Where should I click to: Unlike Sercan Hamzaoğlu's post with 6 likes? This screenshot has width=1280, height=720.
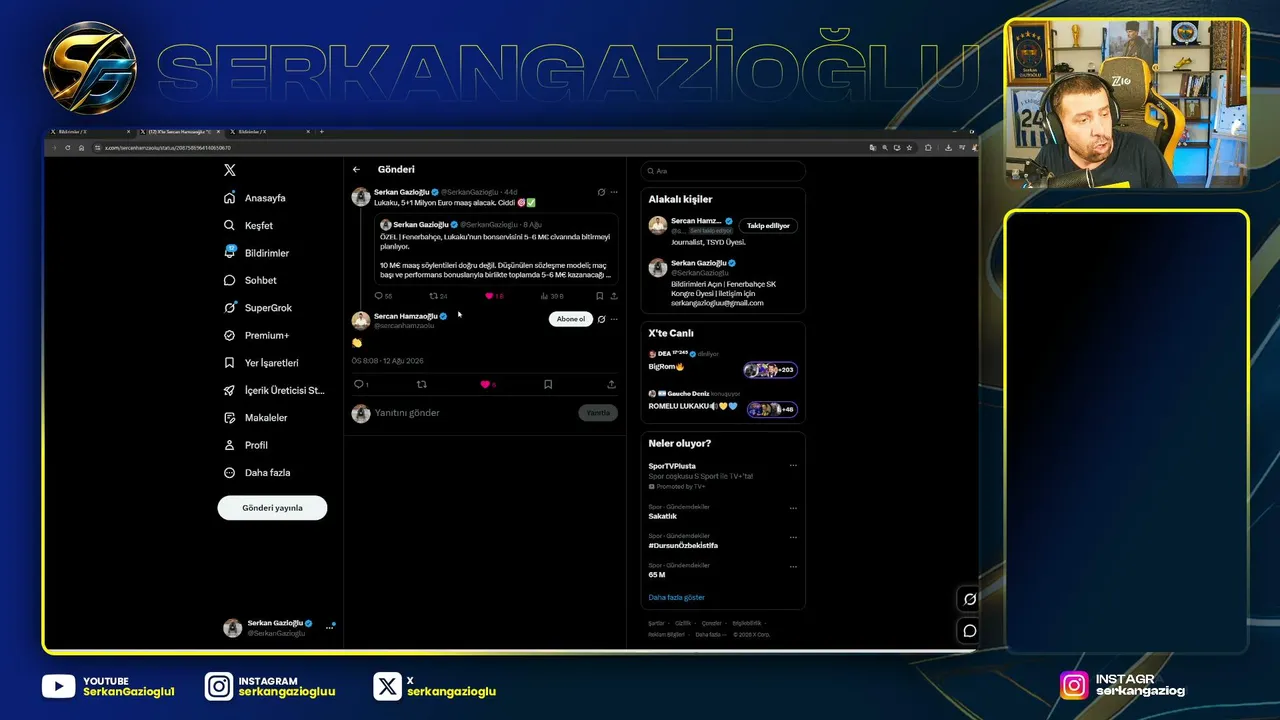(488, 384)
